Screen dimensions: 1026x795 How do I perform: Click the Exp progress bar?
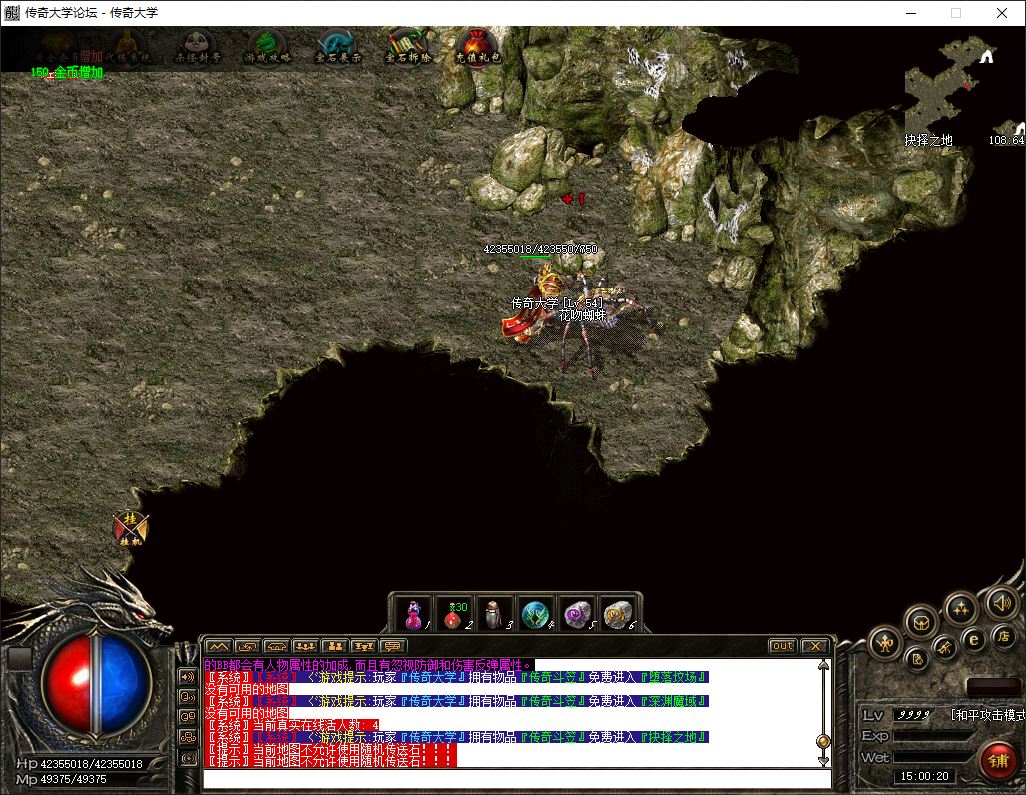coord(934,736)
